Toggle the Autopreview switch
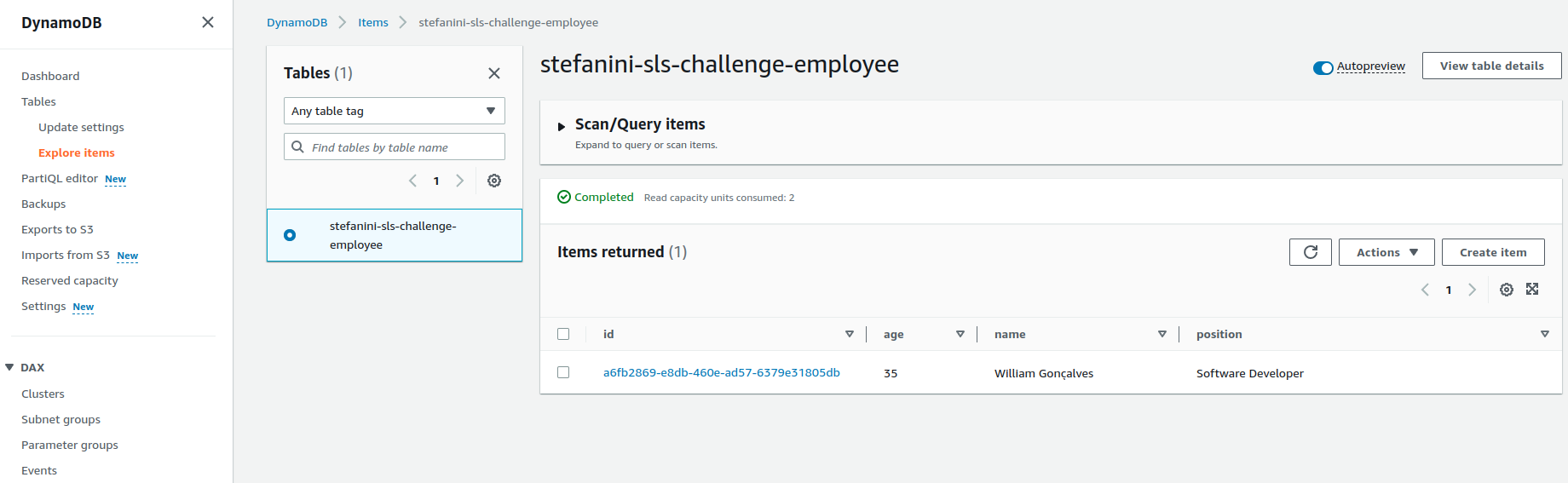The width and height of the screenshot is (1568, 483). pyautogui.click(x=1323, y=67)
